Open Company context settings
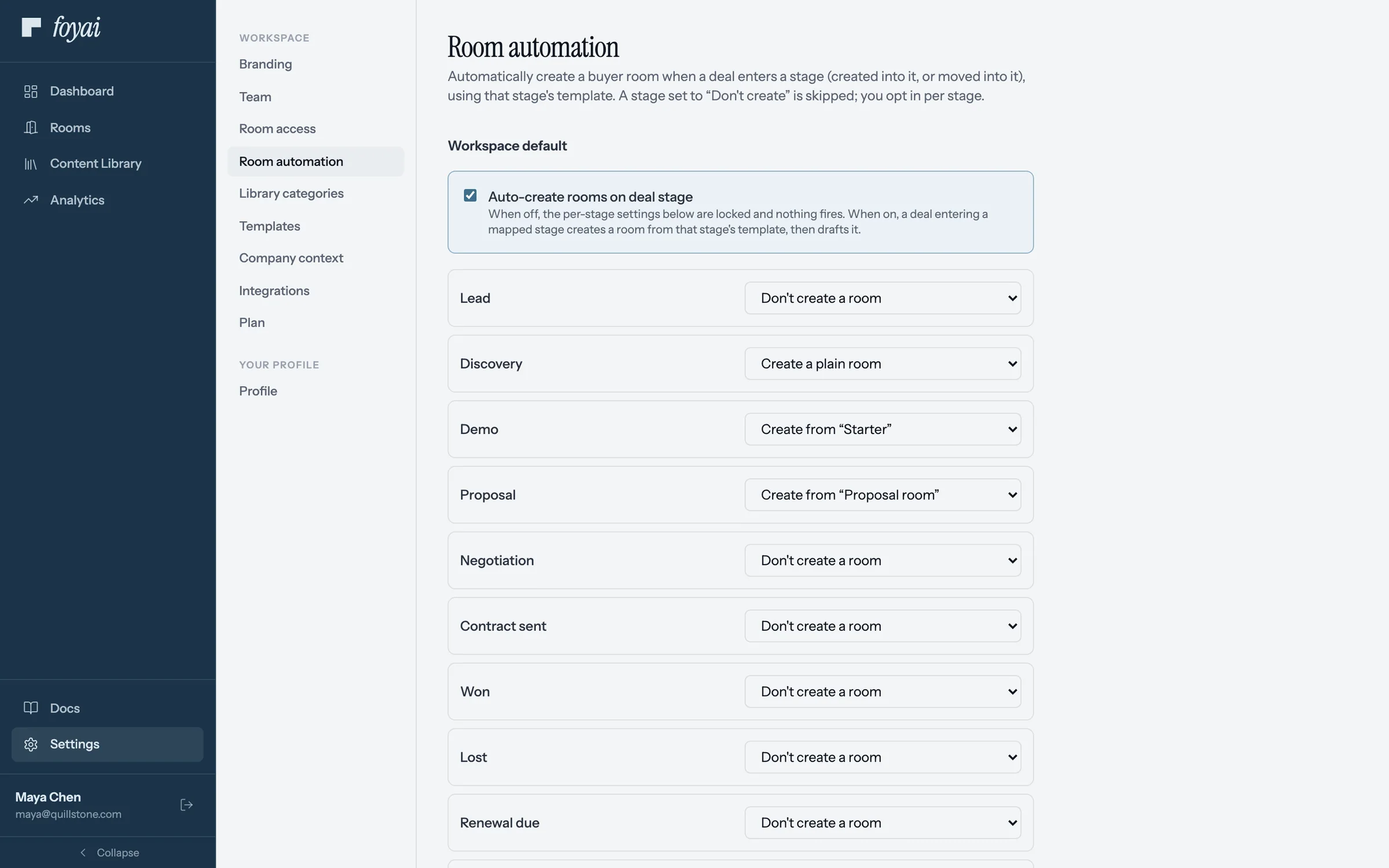This screenshot has width=1389, height=868. (x=291, y=258)
